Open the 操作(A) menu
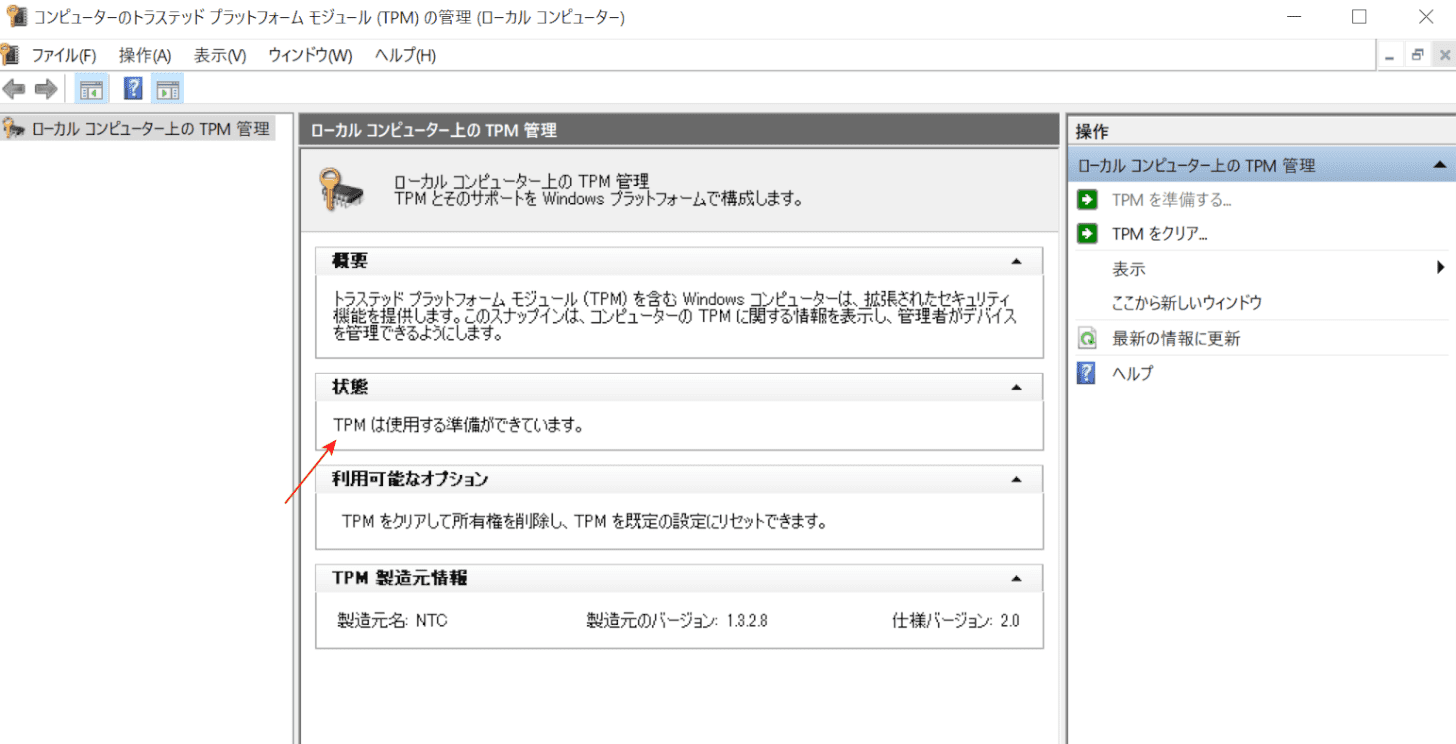 145,56
